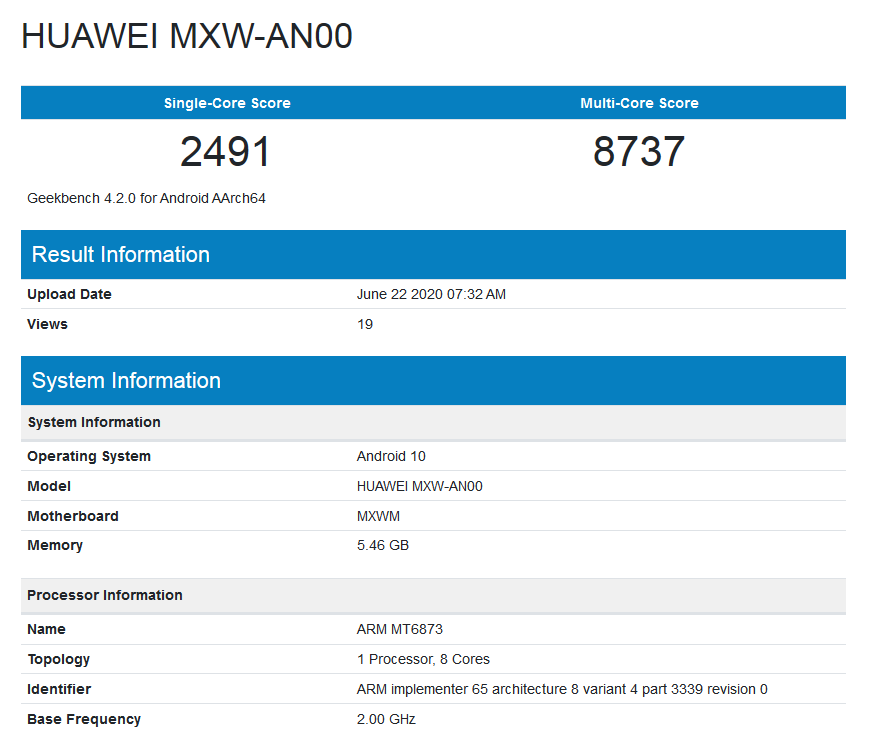Click the Model value HUAWEI MXW-AN00
870x744 pixels.
419,486
